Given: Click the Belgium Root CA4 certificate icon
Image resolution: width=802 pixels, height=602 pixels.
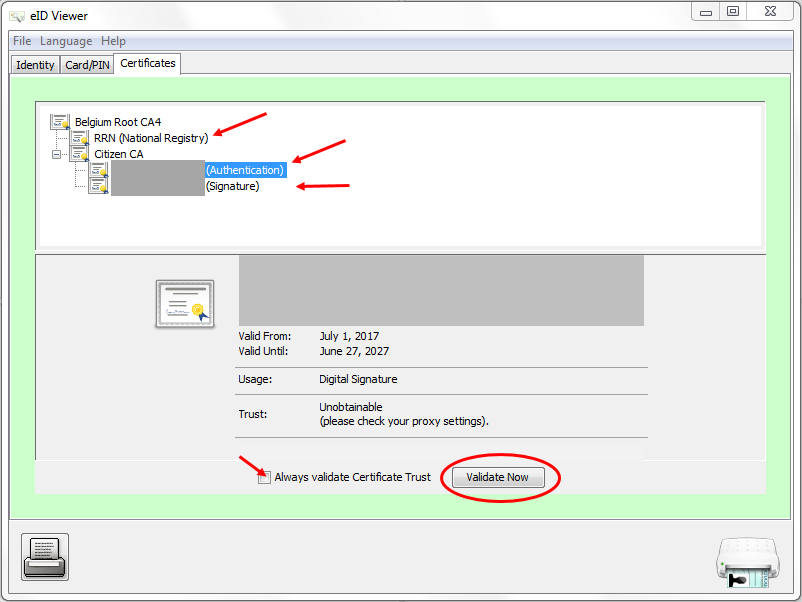Looking at the screenshot, I should point(60,122).
